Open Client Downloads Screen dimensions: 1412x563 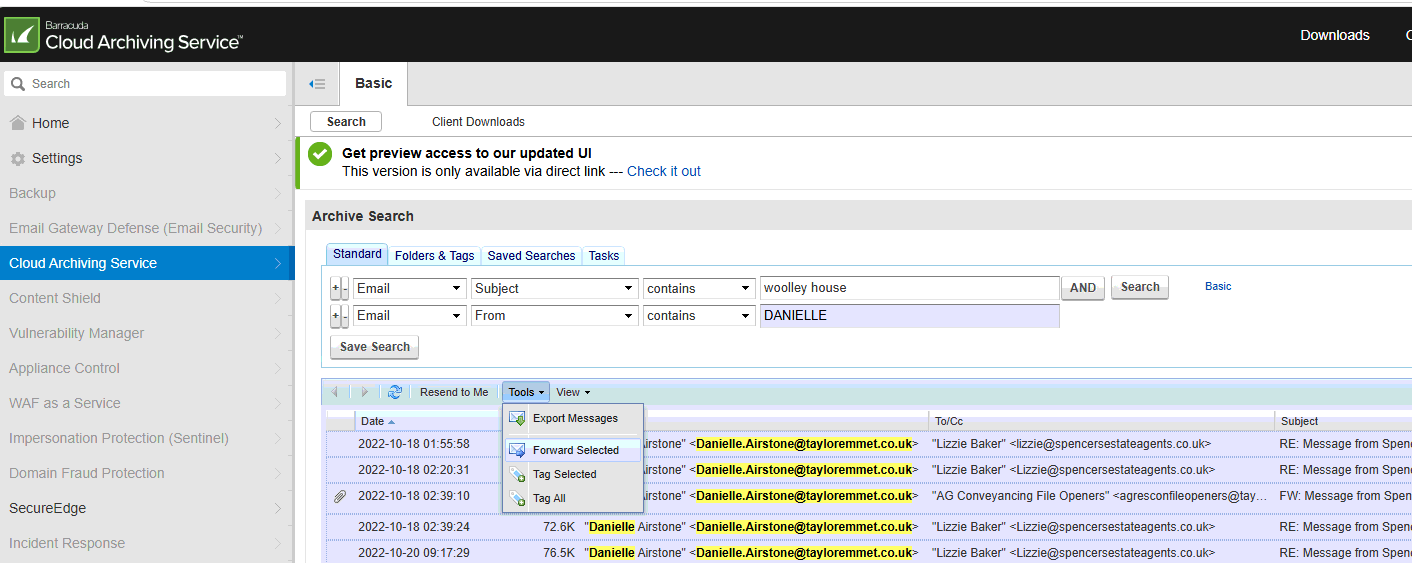pyautogui.click(x=478, y=122)
